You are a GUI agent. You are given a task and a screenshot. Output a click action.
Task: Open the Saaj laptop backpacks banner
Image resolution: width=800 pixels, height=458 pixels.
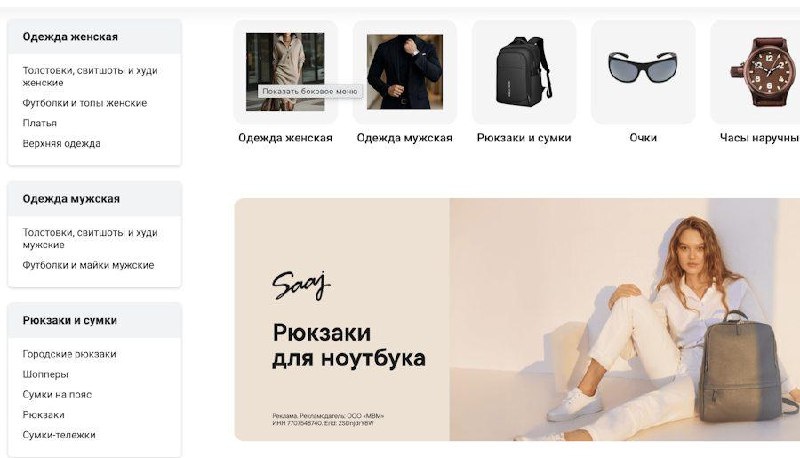pos(517,319)
